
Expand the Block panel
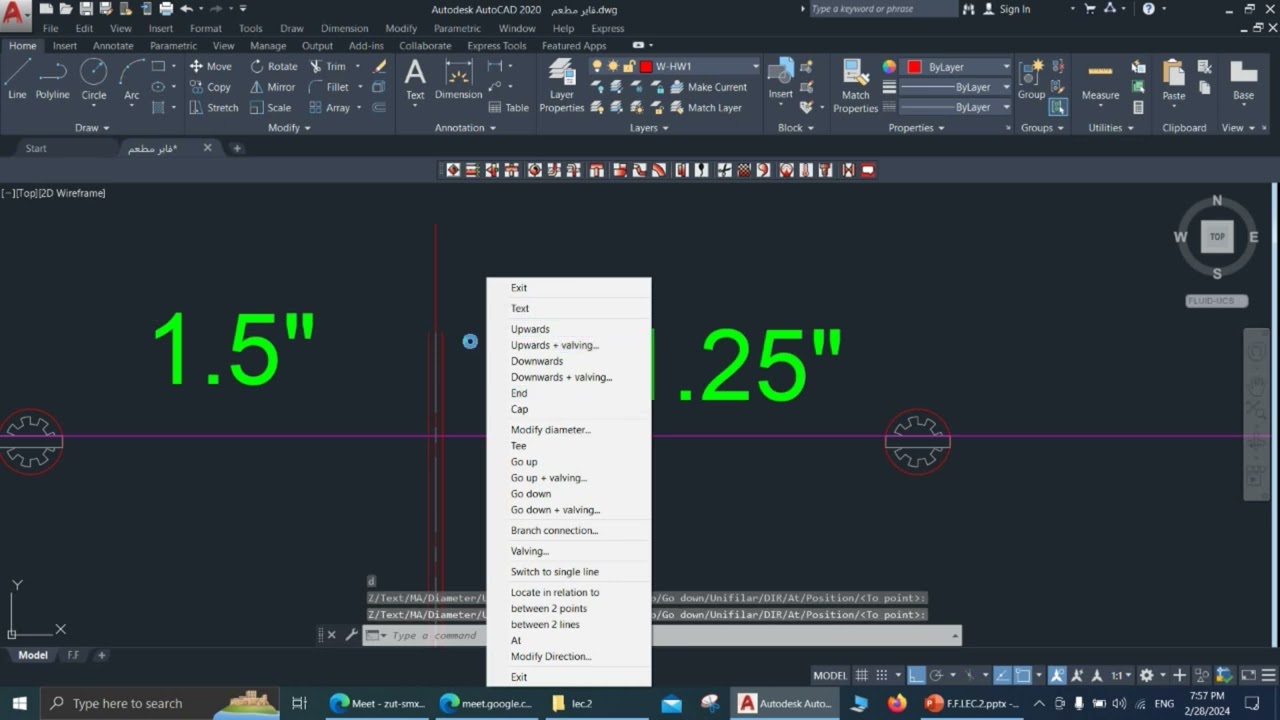pyautogui.click(x=795, y=128)
